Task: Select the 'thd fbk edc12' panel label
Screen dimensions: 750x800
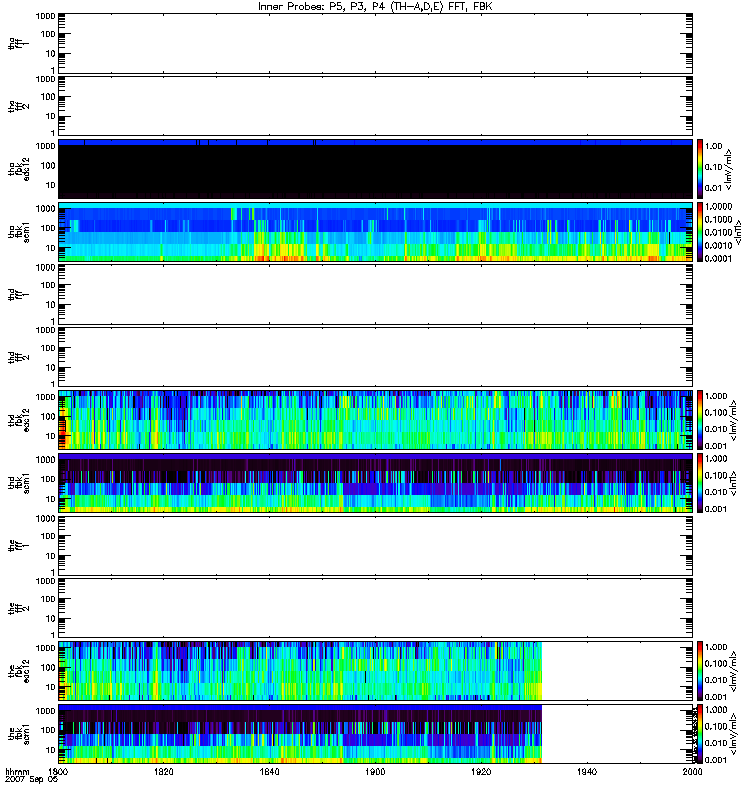Action: 18,420
